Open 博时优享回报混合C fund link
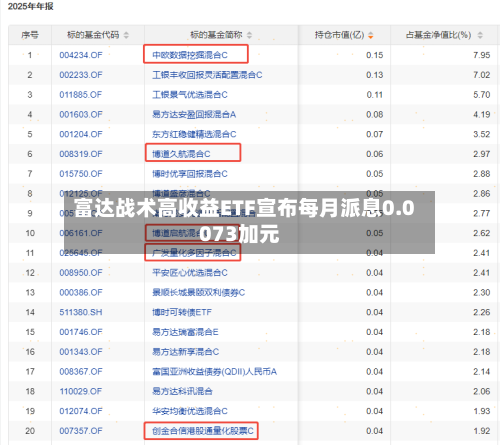 click(x=190, y=174)
